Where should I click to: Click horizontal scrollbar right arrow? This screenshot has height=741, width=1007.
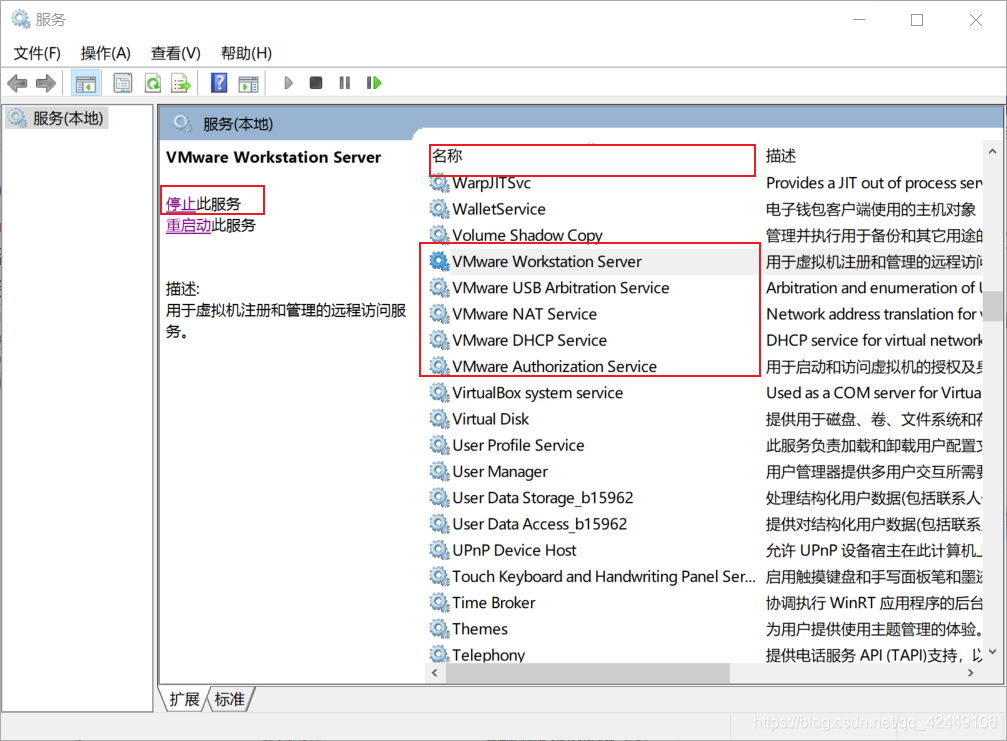pyautogui.click(x=970, y=673)
